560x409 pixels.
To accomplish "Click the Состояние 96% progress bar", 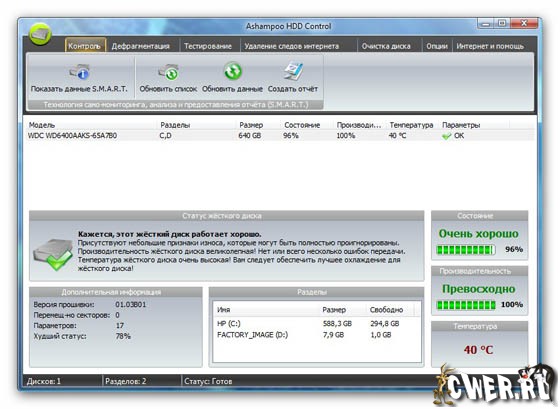I will coord(466,250).
